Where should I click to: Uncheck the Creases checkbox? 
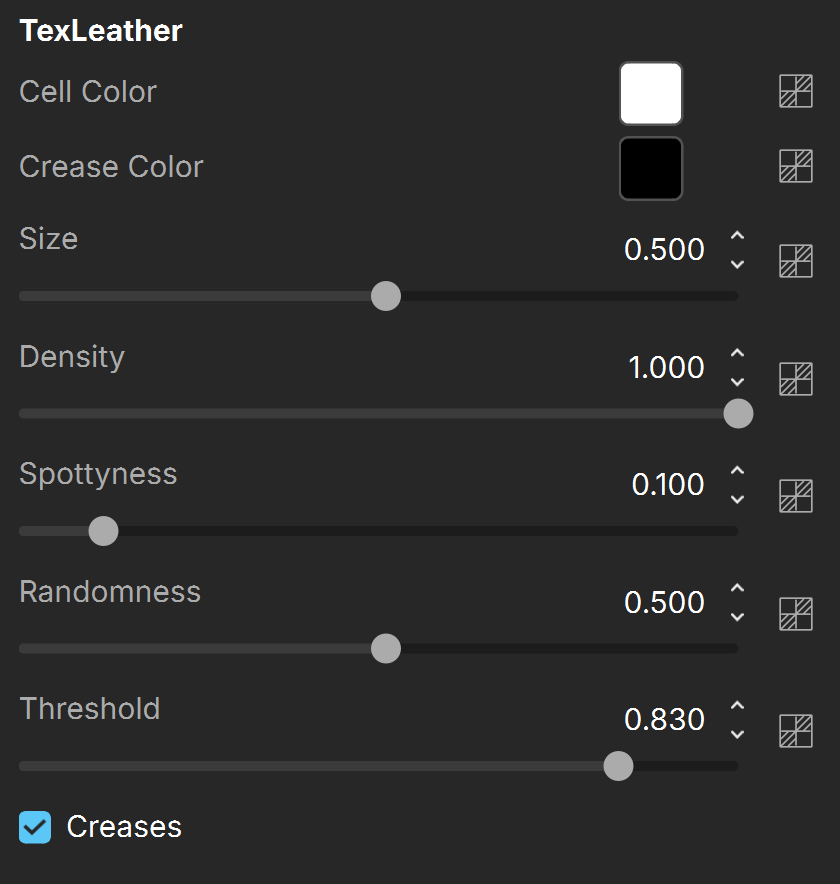35,827
